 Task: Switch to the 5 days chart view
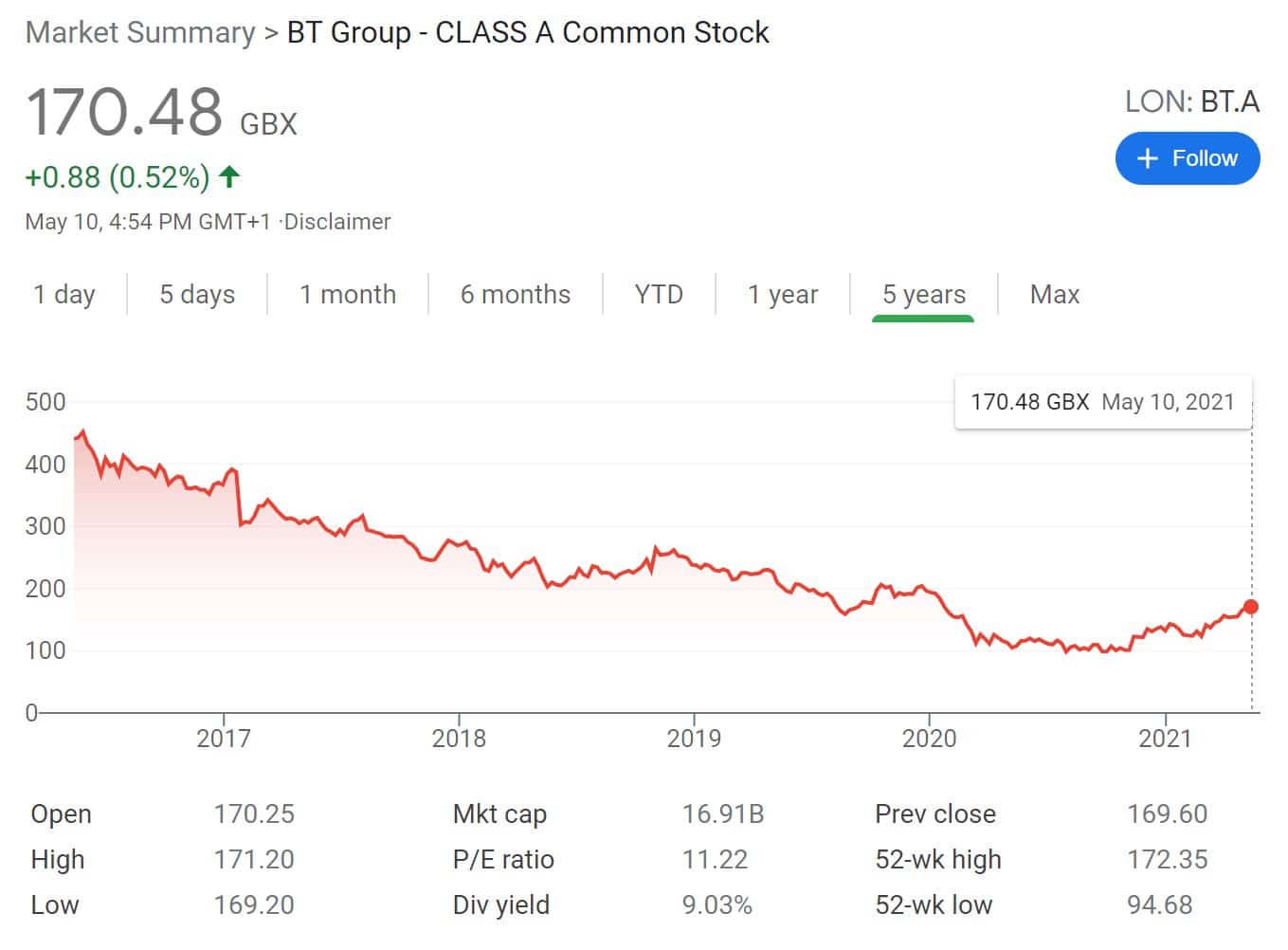click(x=195, y=294)
